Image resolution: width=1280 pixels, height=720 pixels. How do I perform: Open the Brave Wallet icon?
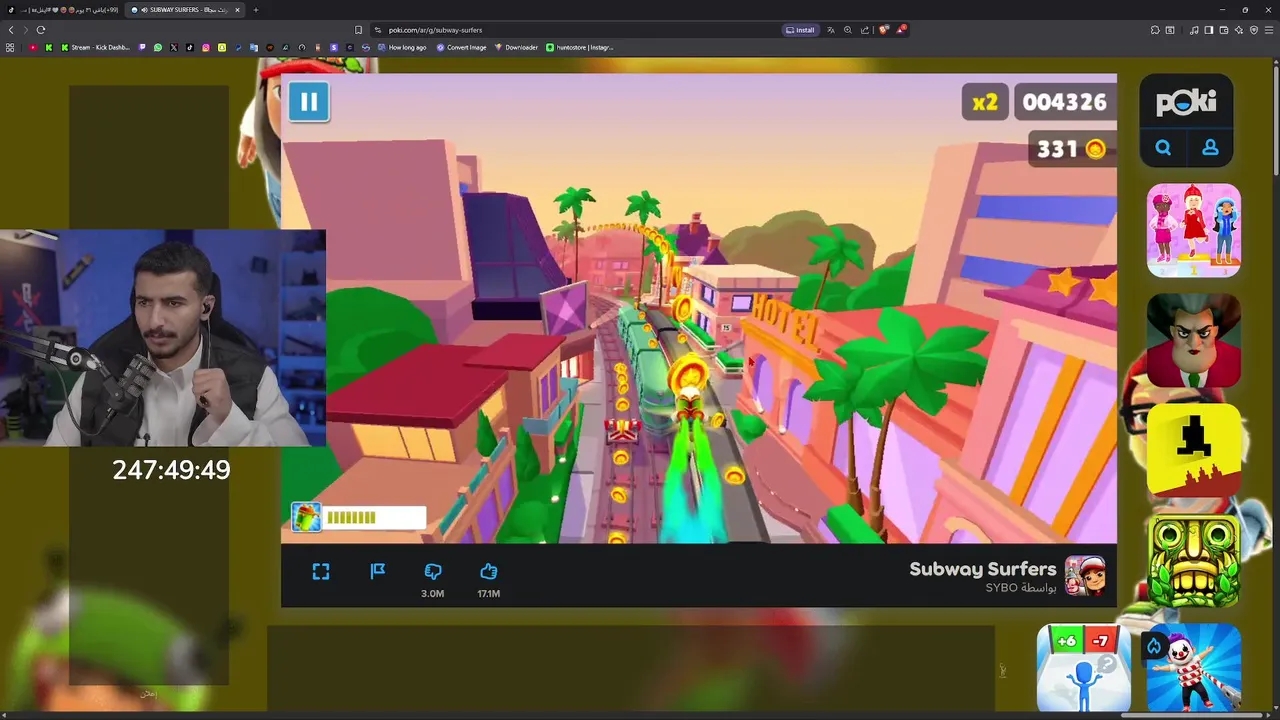point(1224,30)
